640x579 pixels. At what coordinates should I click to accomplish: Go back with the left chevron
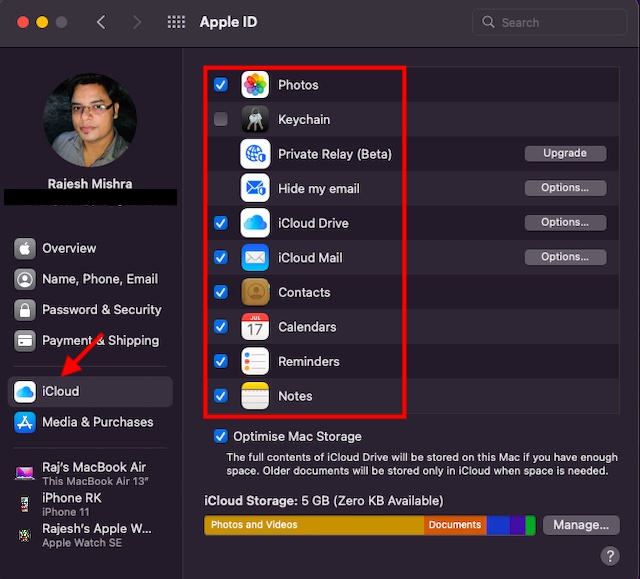point(101,22)
